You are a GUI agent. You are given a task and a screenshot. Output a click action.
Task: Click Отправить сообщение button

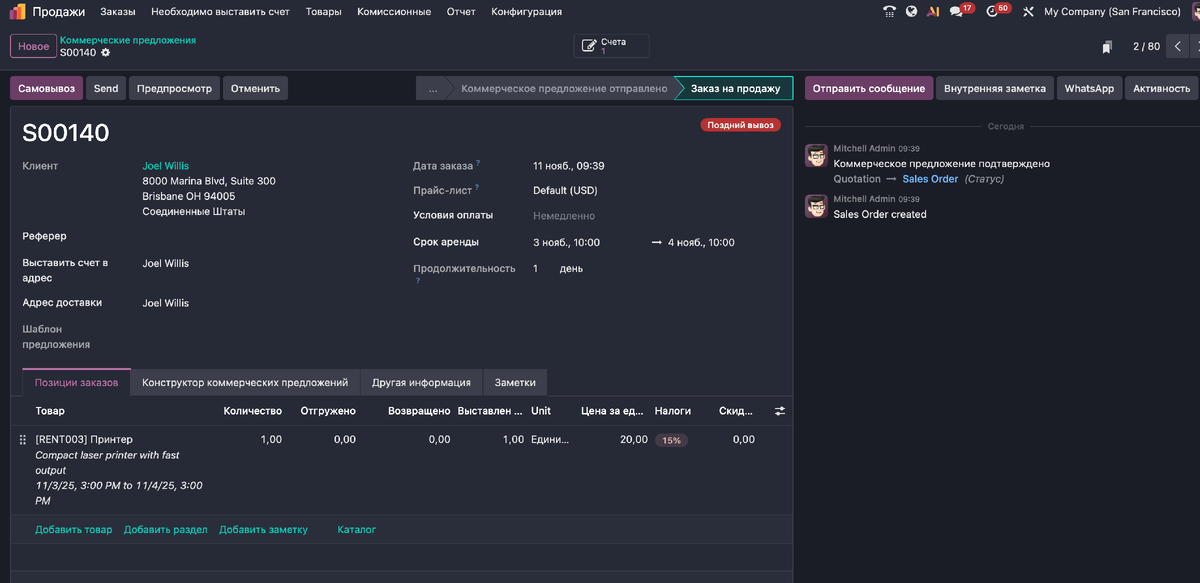[x=869, y=88]
